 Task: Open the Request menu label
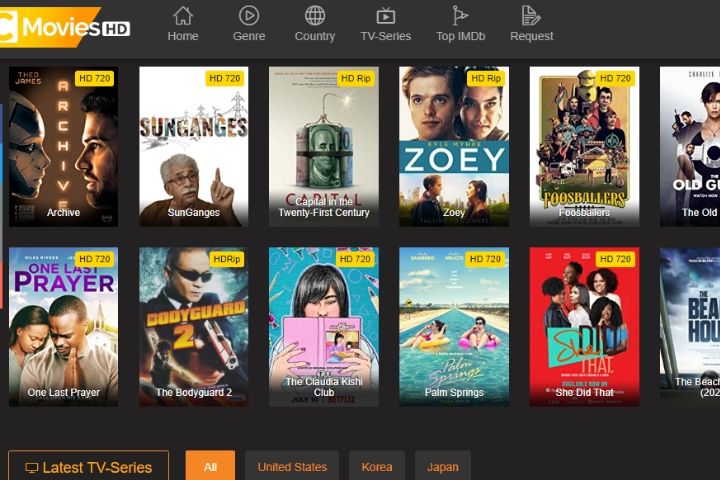pyautogui.click(x=532, y=36)
